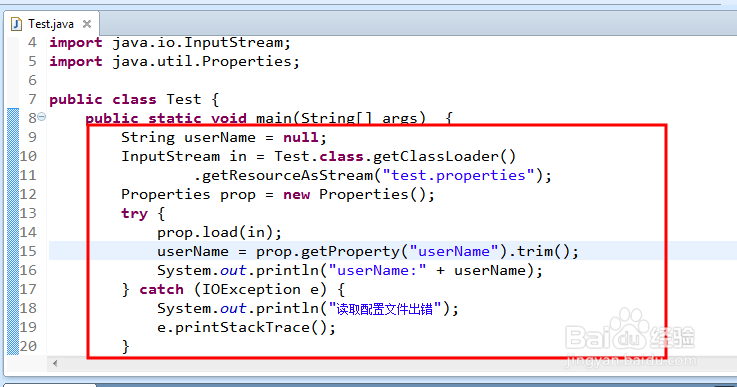
Task: Click IOException in the catch clause
Action: [251, 289]
